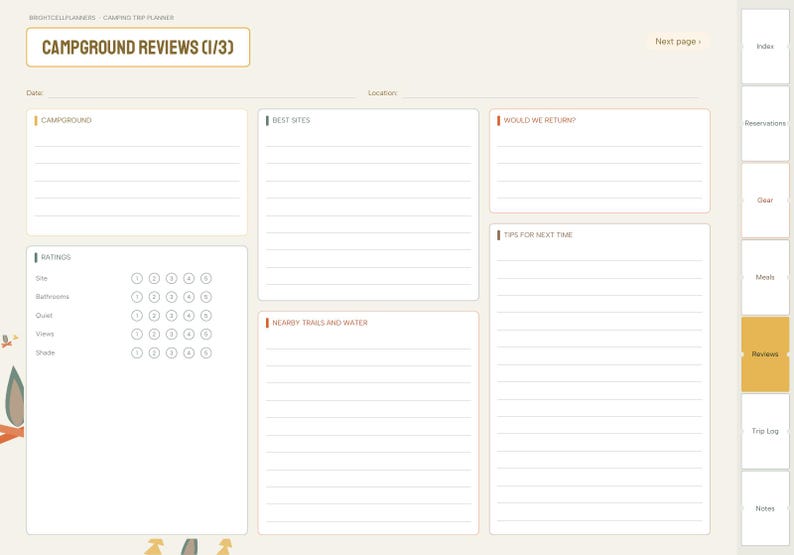794x555 pixels.
Task: Rate Shade as 4
Action: click(188, 353)
